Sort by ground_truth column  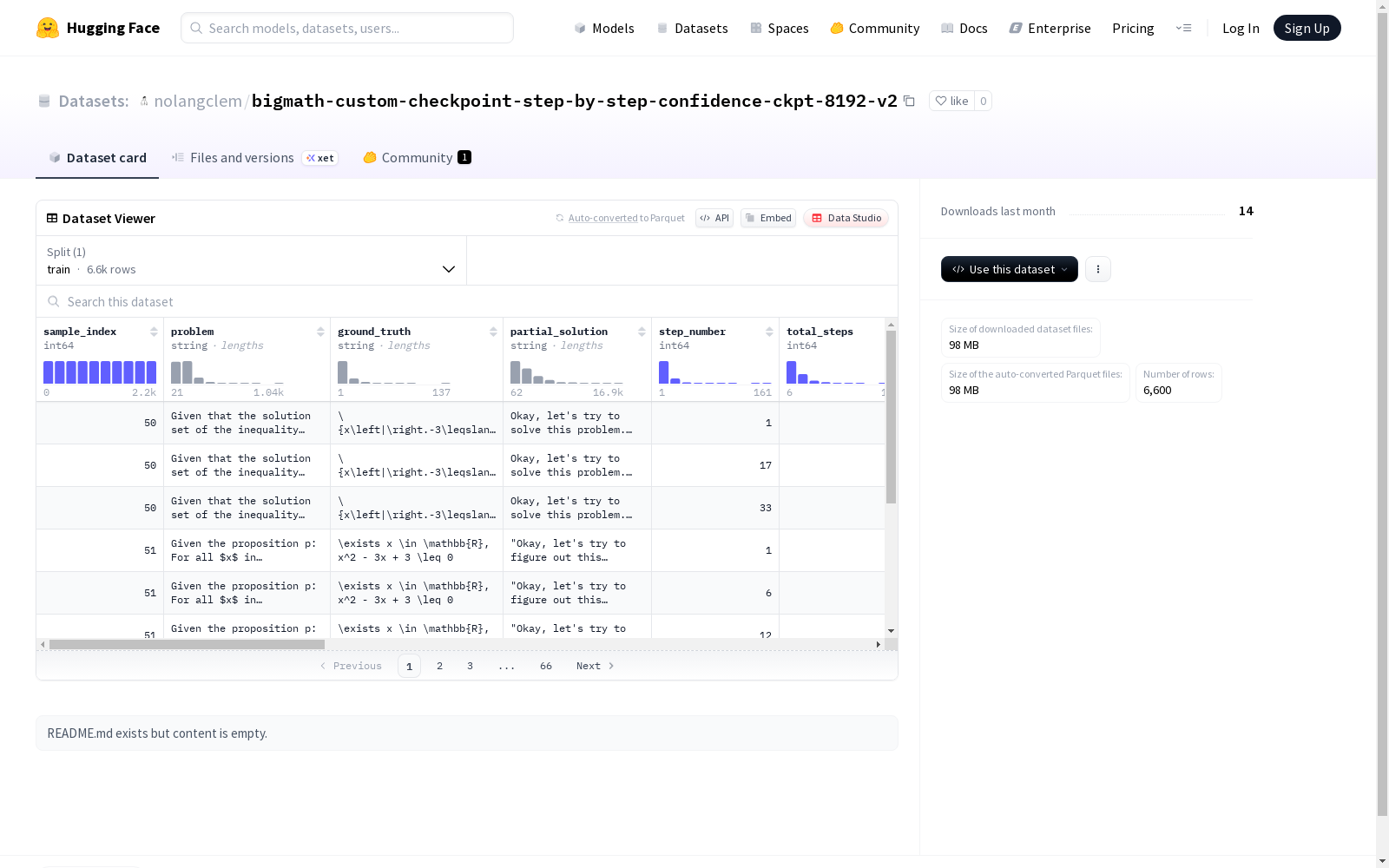[x=493, y=332]
